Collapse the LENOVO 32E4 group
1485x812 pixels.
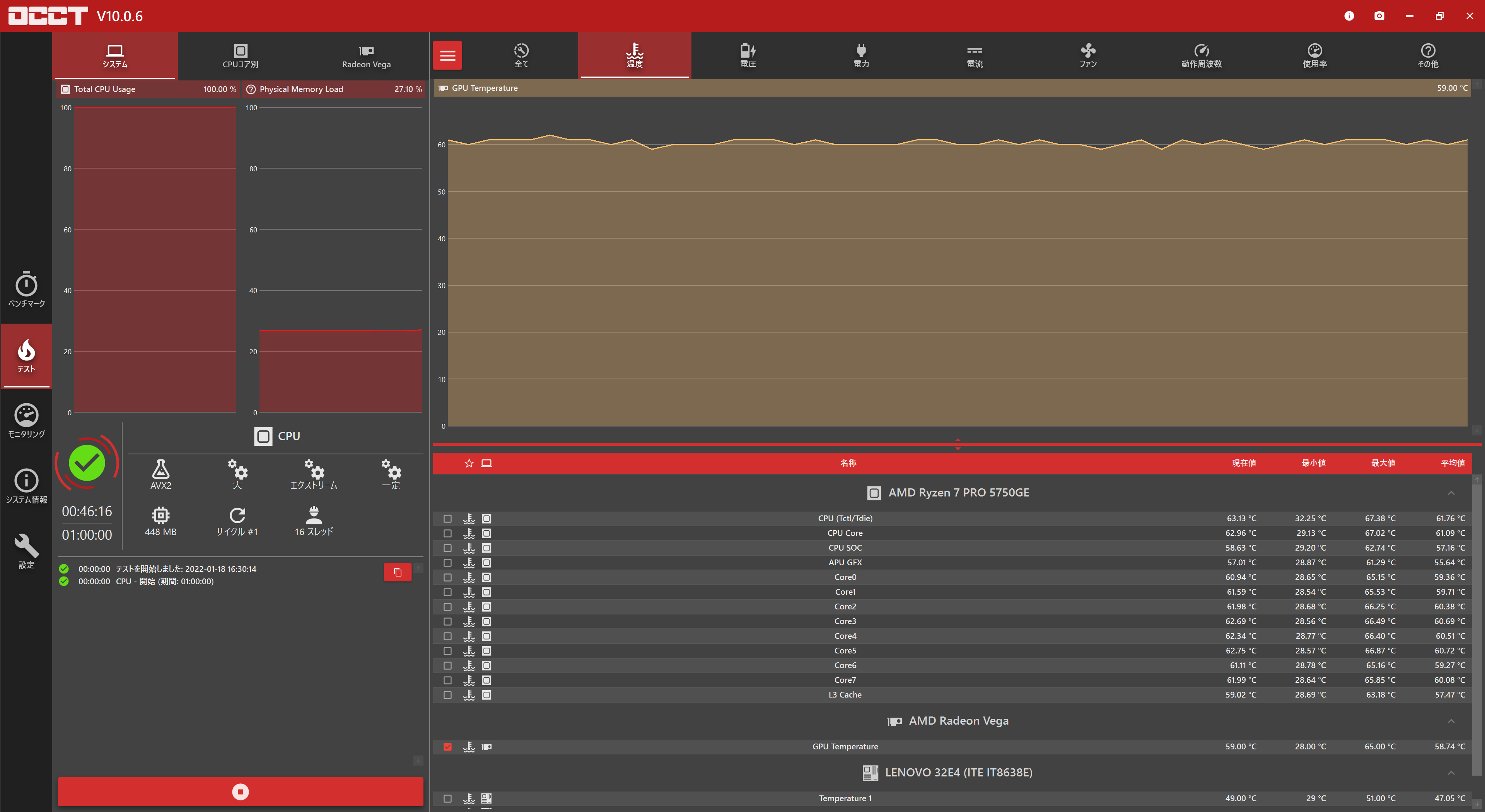pos(1451,773)
